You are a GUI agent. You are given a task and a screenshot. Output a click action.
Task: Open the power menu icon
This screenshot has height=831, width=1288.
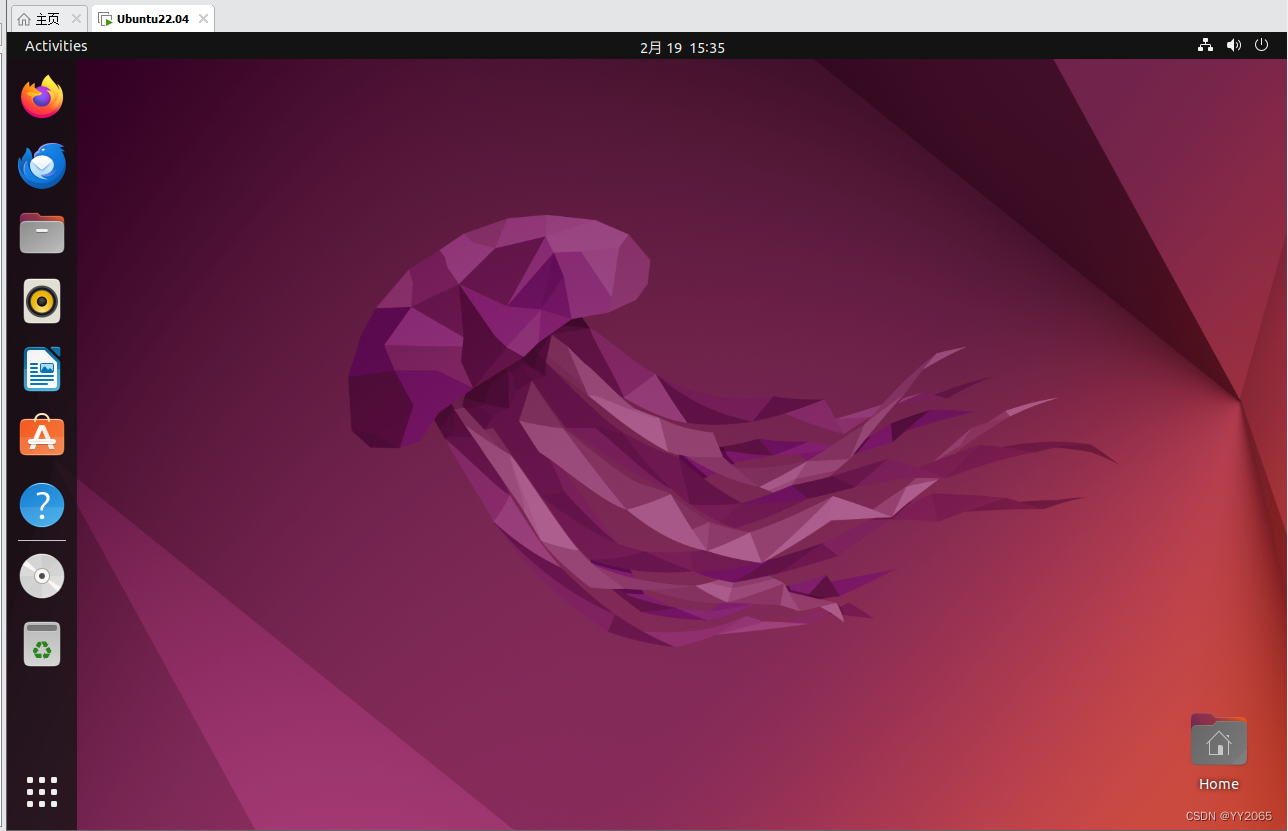(x=1262, y=45)
